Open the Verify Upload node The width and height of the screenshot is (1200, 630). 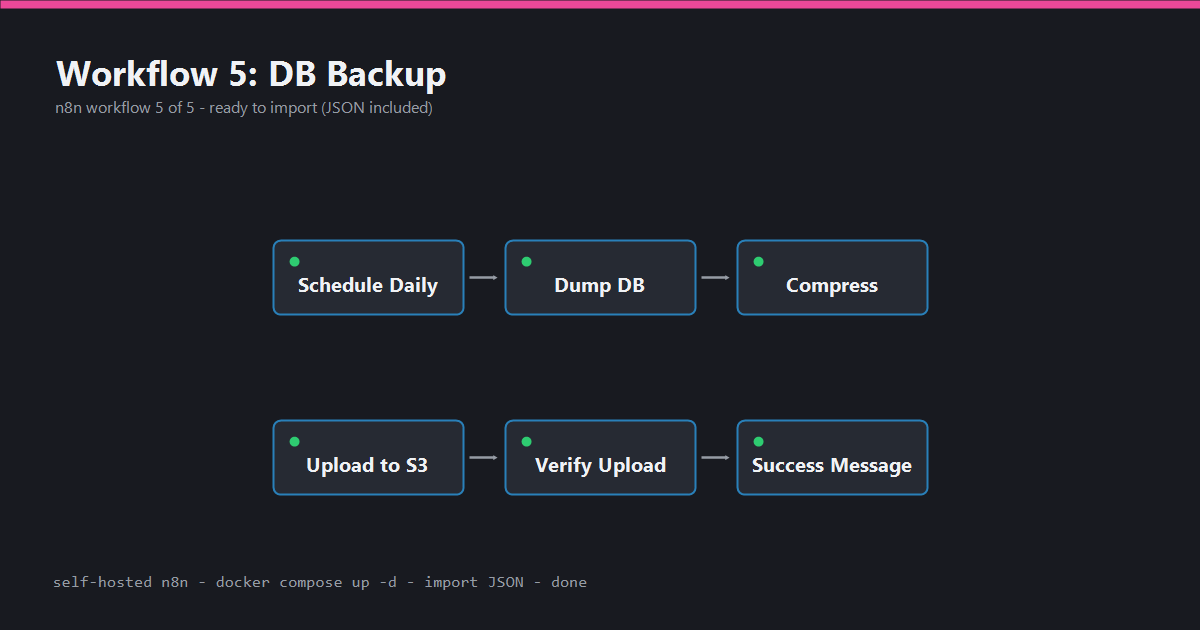pyautogui.click(x=600, y=457)
